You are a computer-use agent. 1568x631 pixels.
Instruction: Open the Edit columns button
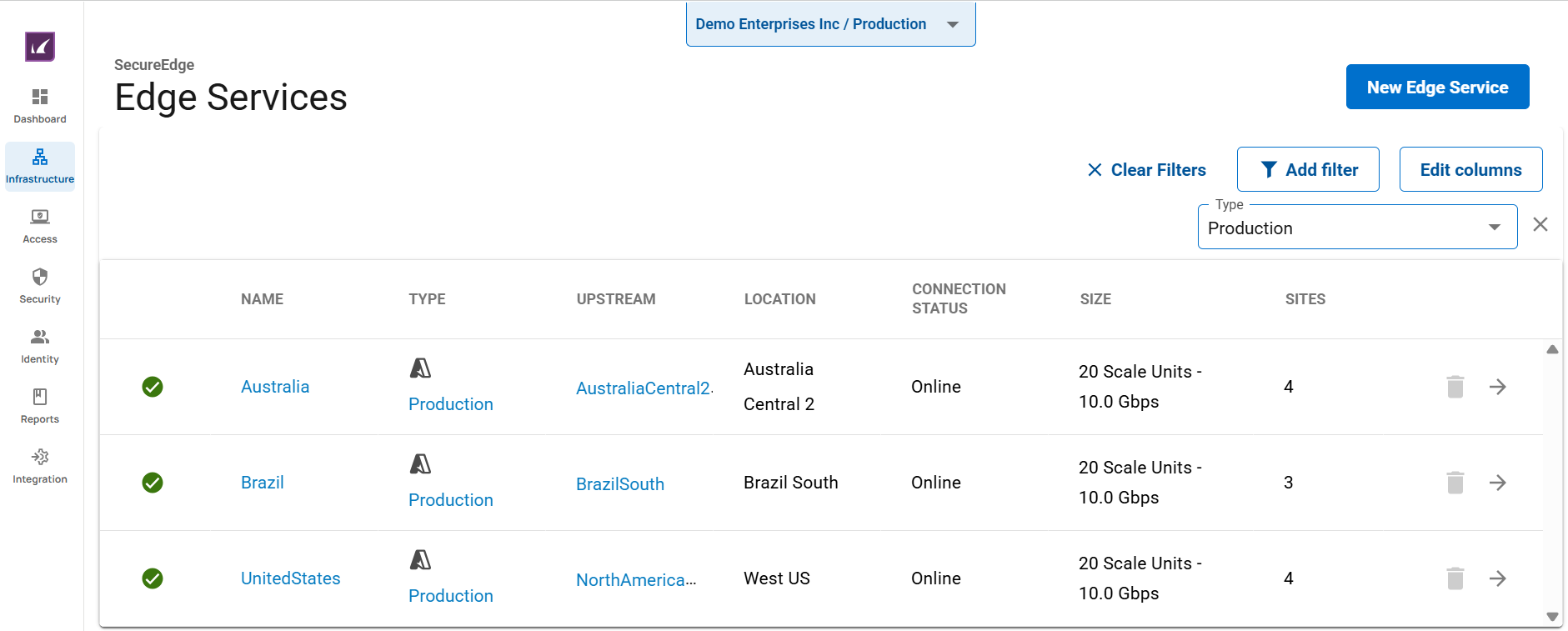(x=1470, y=169)
